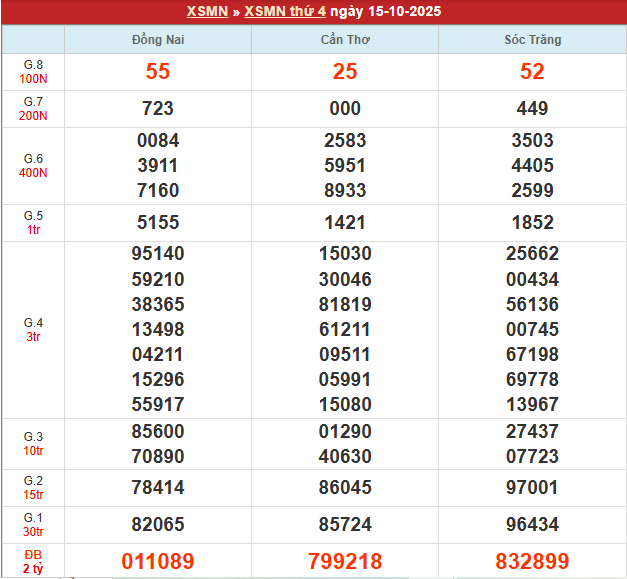This screenshot has height=579, width=627.
Task: Click Đồng Nai G.8 number 55
Action: pos(158,72)
